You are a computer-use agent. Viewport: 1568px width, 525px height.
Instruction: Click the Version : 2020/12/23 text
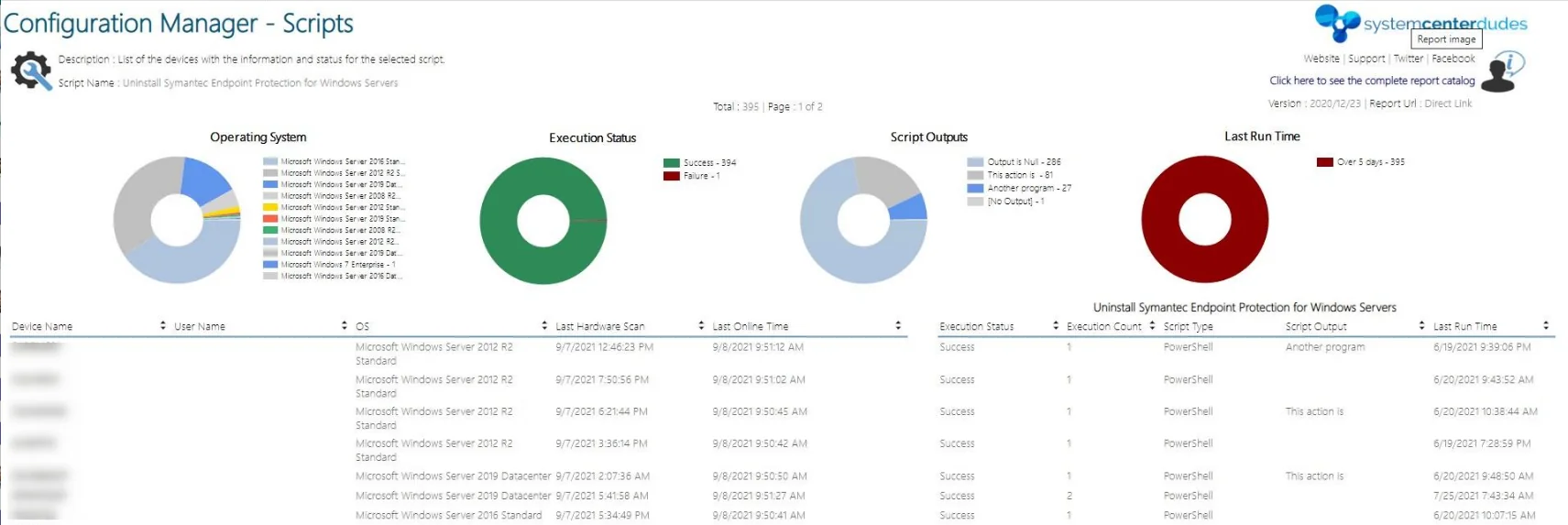[1314, 104]
